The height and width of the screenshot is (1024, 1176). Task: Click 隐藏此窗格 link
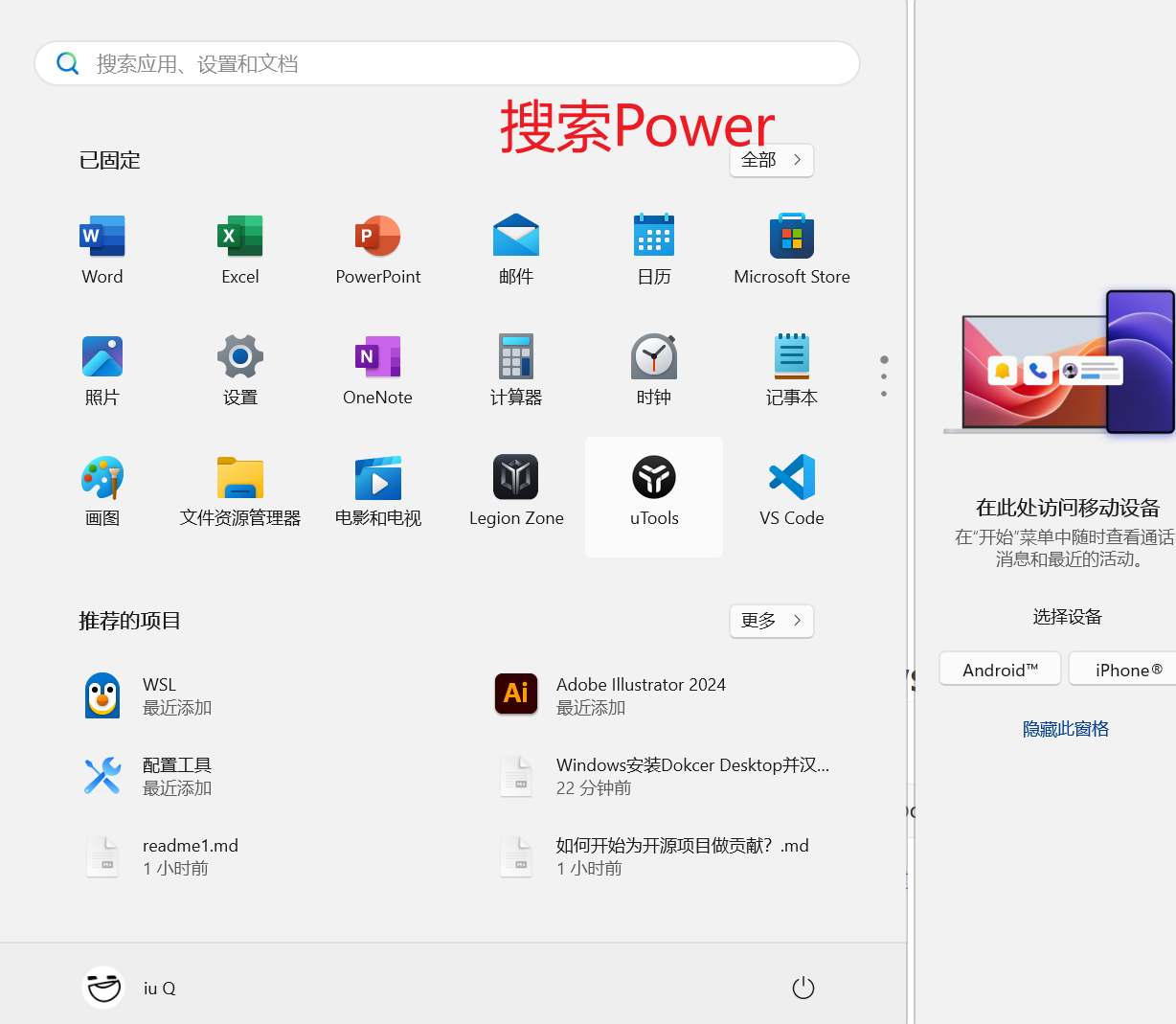[x=1066, y=729]
